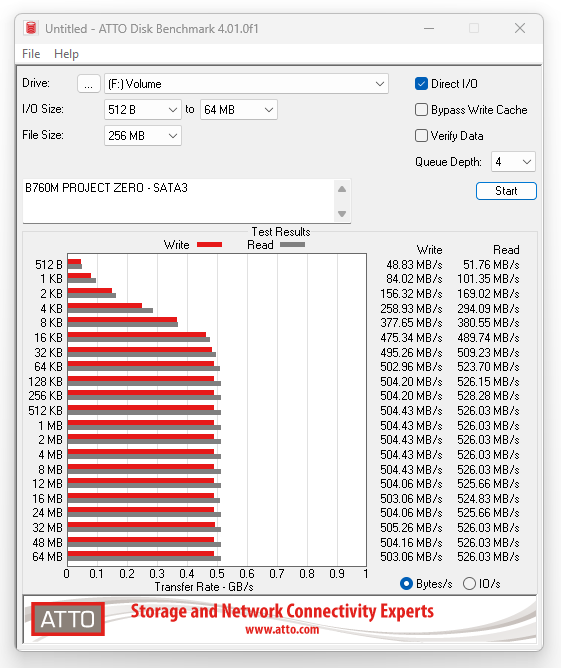Viewport: 561px width, 668px height.
Task: Click the ATTO Disk Benchmark title bar icon
Action: tap(31, 28)
